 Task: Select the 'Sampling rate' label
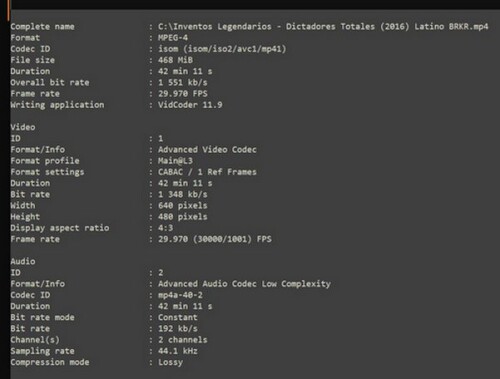pos(42,351)
